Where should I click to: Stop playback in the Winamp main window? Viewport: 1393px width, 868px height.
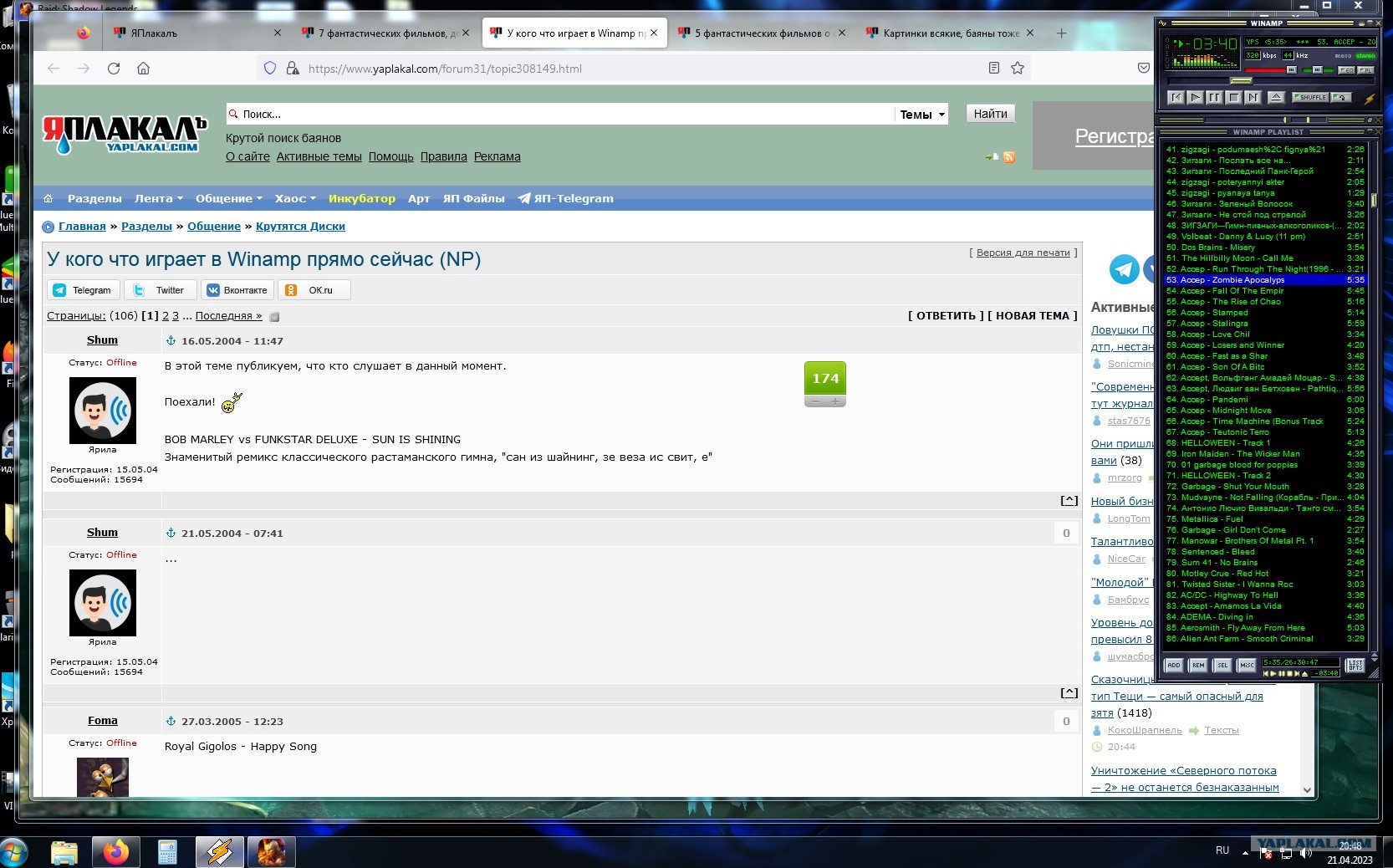(x=1233, y=98)
